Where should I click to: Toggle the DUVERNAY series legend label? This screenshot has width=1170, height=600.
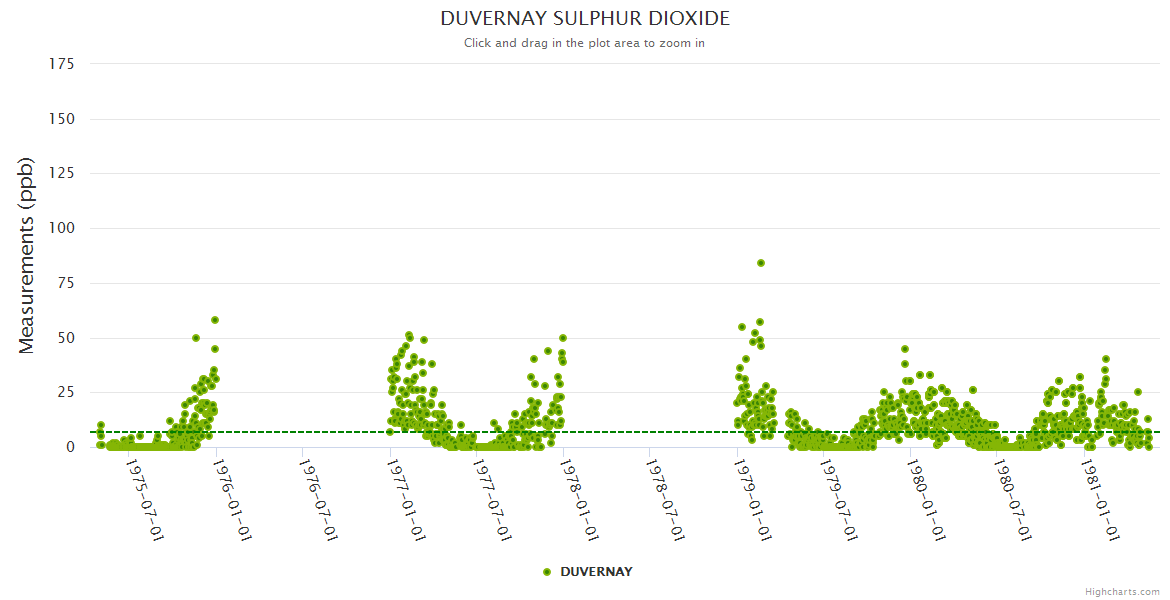point(596,572)
